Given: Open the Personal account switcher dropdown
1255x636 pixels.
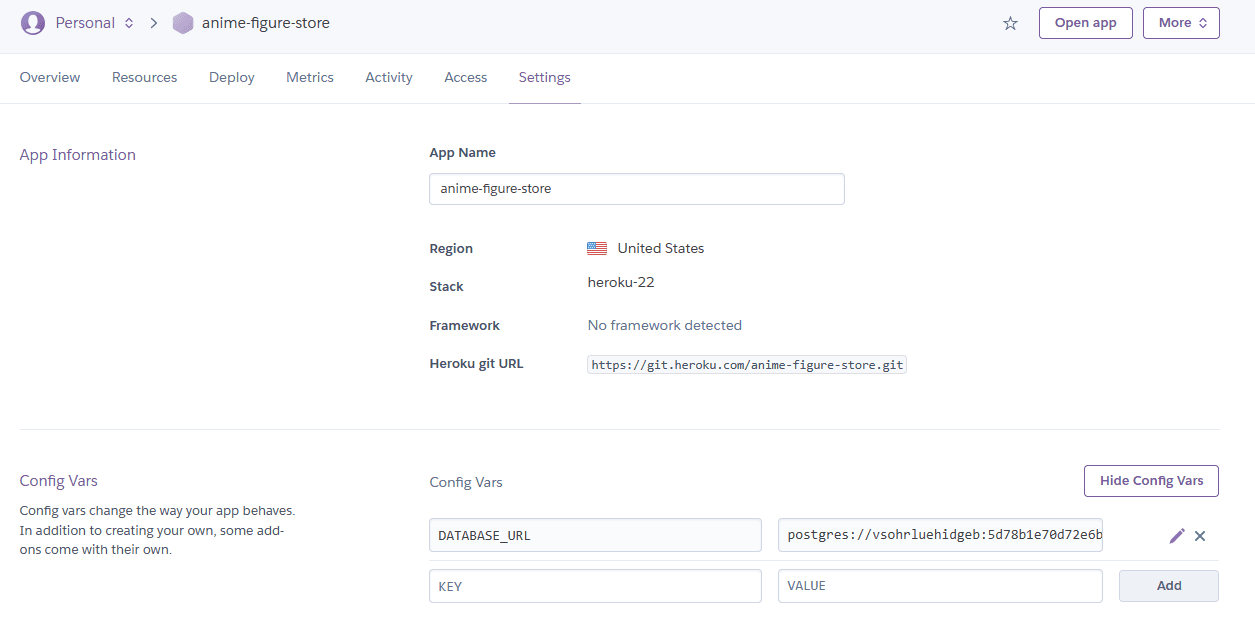Looking at the screenshot, I should coord(94,23).
